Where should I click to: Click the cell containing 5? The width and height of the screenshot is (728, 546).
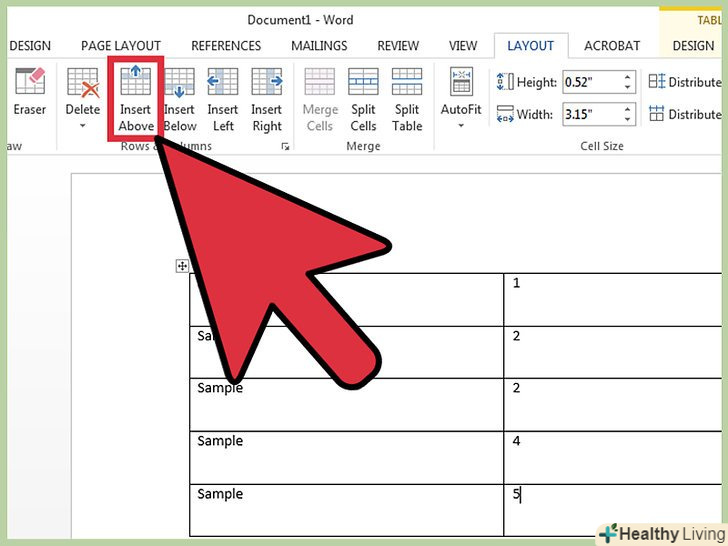pyautogui.click(x=613, y=510)
